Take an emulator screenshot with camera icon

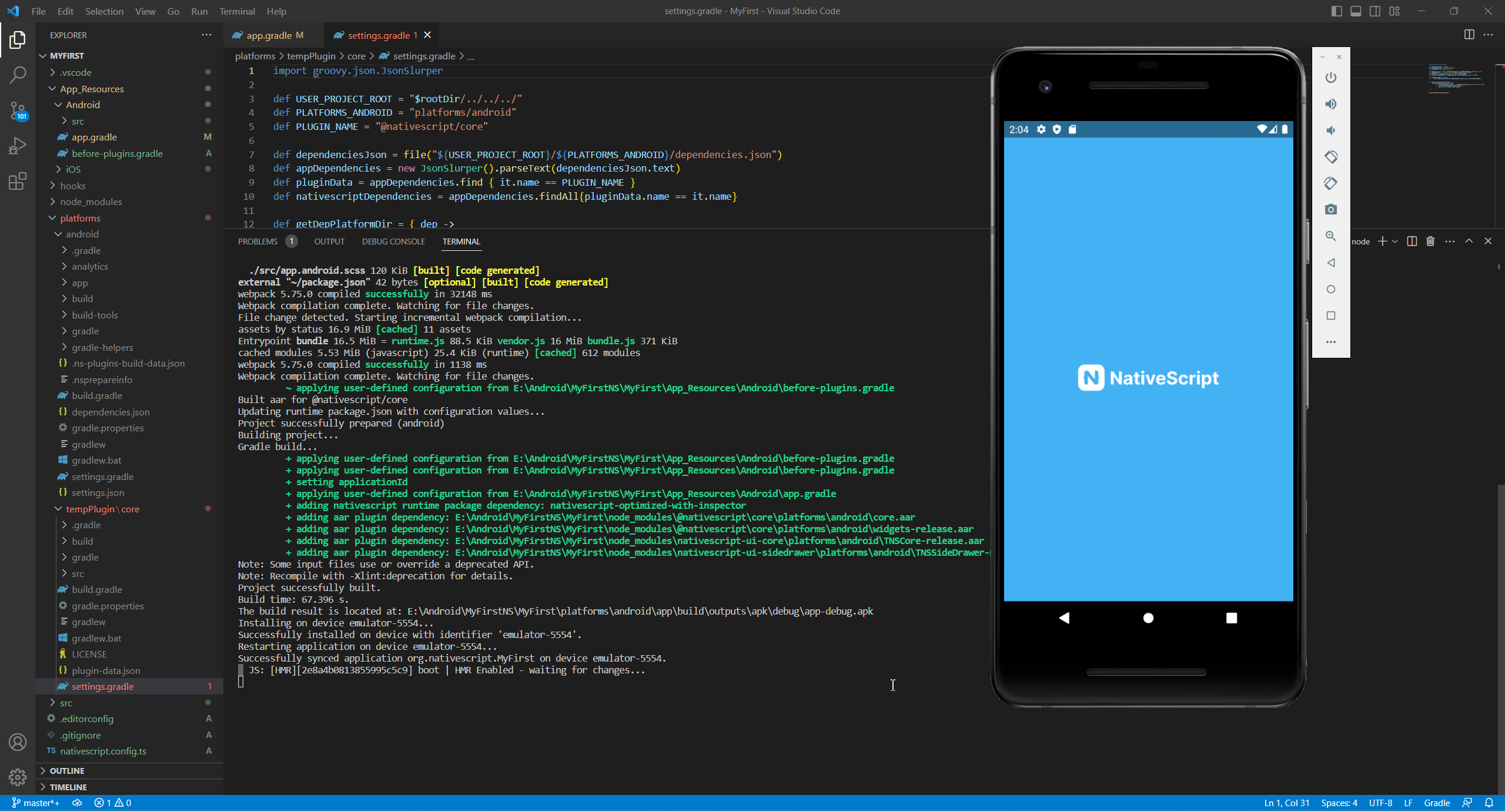1331,210
